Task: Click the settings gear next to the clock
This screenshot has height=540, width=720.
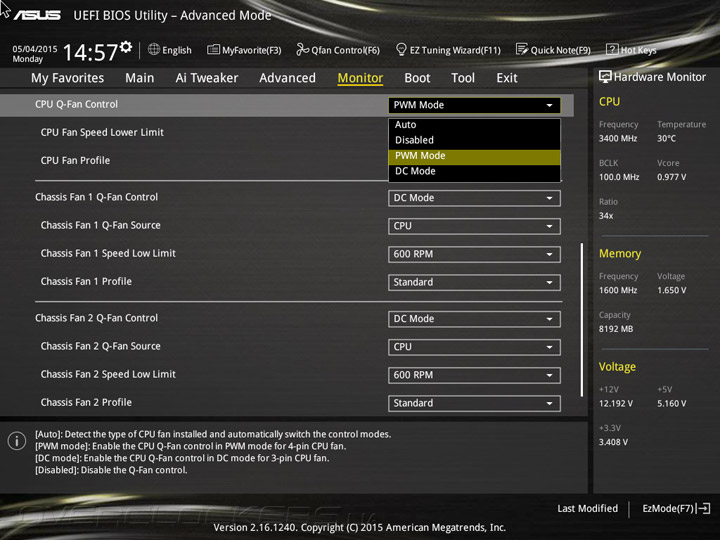Action: [x=126, y=47]
